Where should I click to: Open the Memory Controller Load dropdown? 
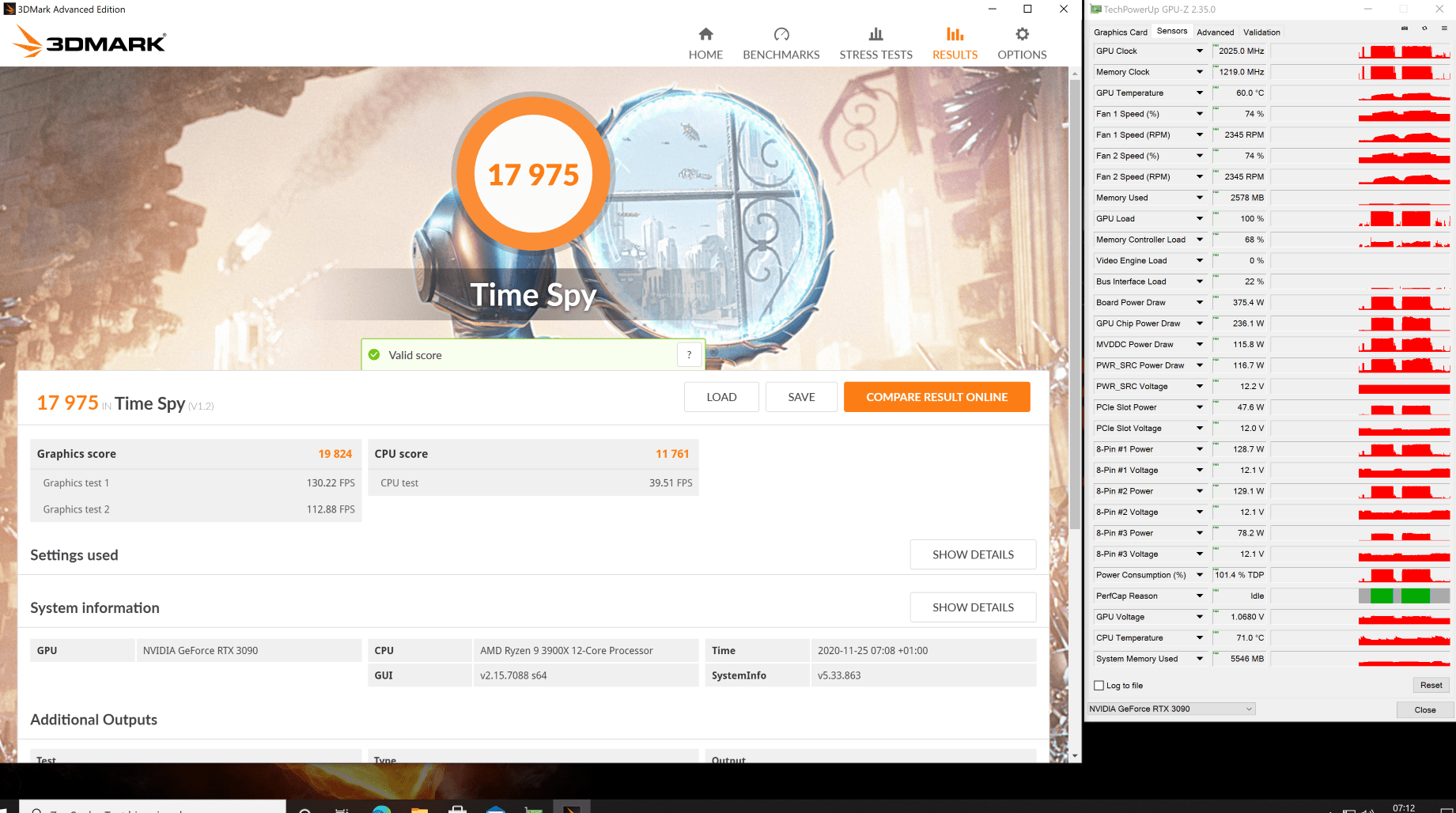[x=1200, y=240]
